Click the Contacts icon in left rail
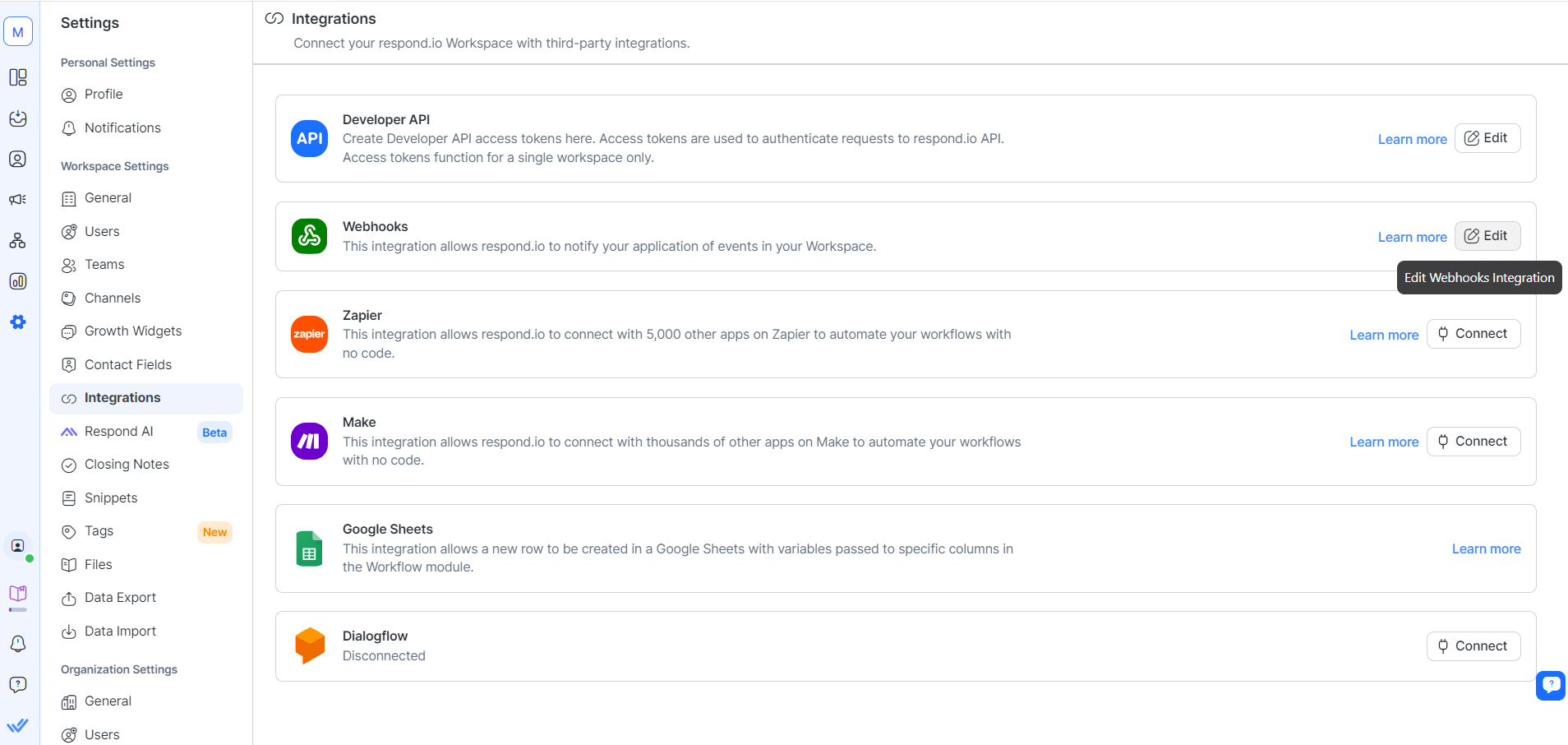The image size is (1568, 745). click(x=17, y=159)
